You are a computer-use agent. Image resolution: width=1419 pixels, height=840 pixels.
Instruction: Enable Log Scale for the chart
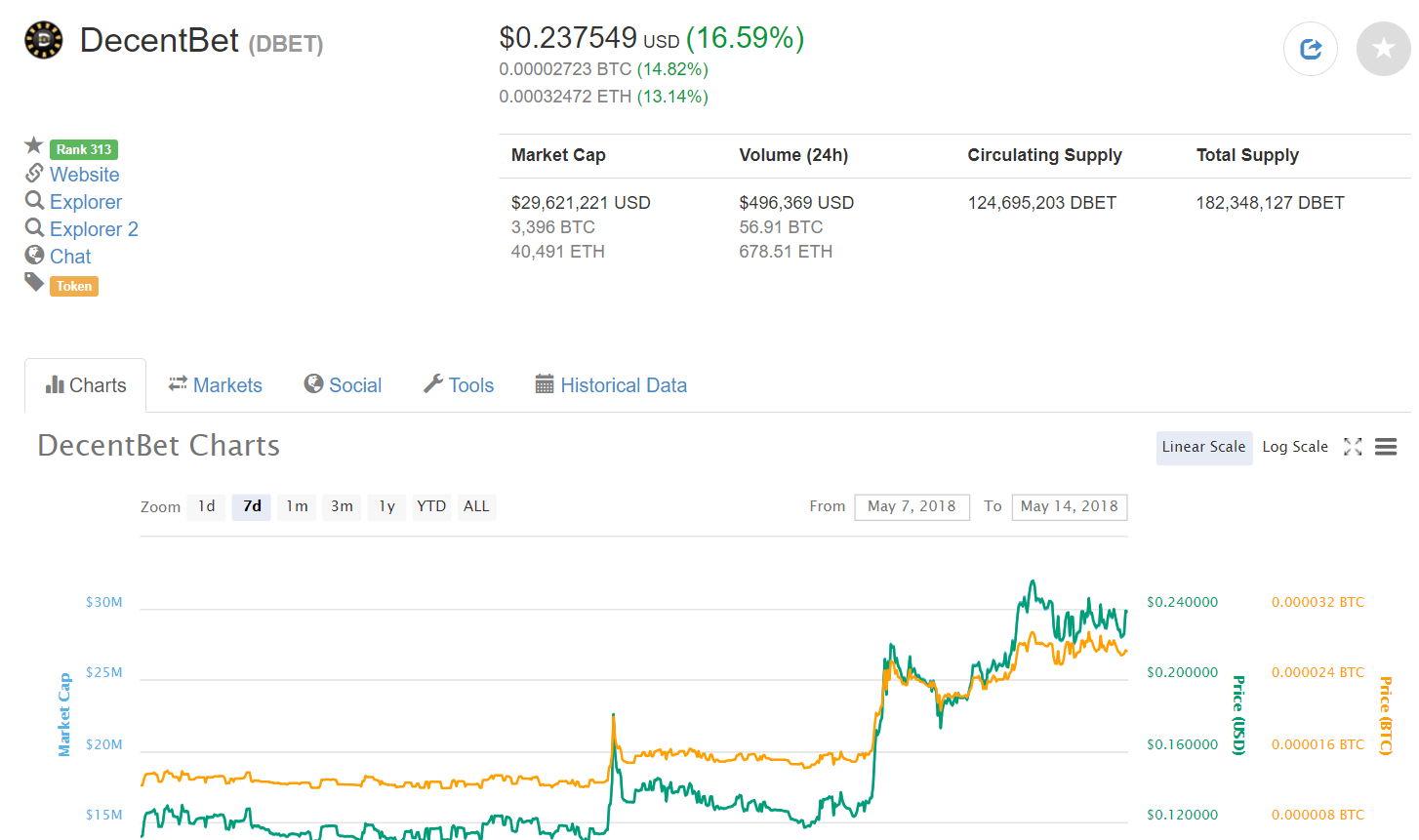(1295, 446)
